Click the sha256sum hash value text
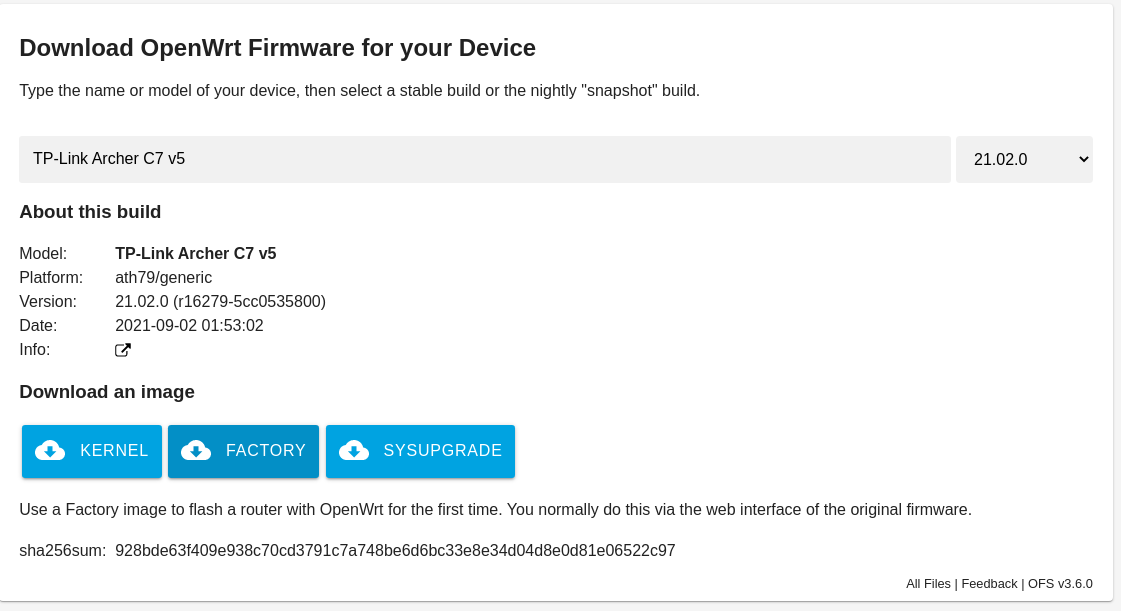This screenshot has height=611, width=1121. [x=395, y=550]
